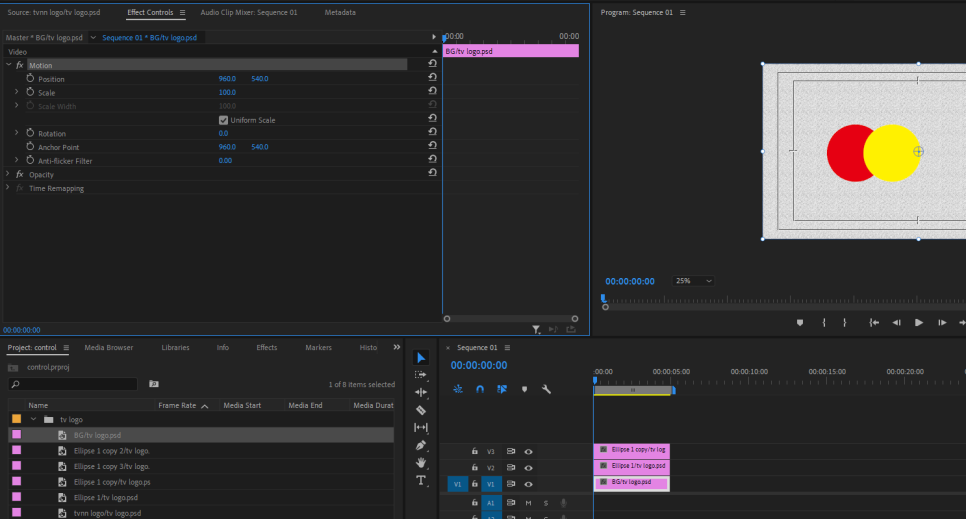Expand the Opacity effect
This screenshot has height=519, width=966.
tap(9, 174)
